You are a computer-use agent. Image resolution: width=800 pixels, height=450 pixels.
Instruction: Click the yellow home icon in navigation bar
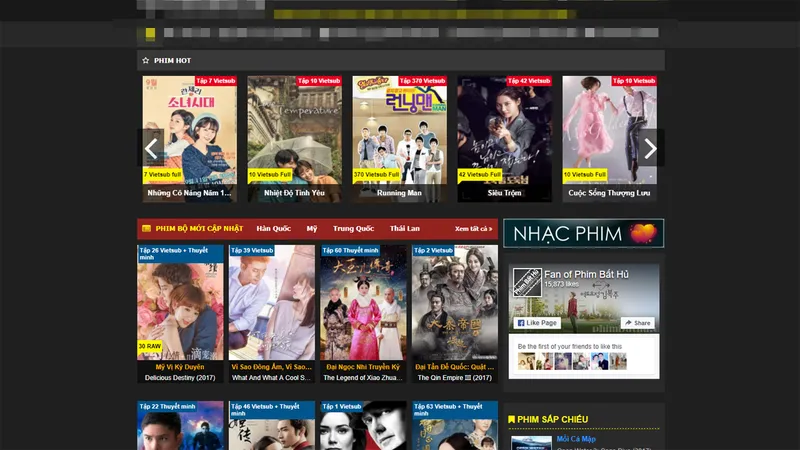pyautogui.click(x=150, y=33)
